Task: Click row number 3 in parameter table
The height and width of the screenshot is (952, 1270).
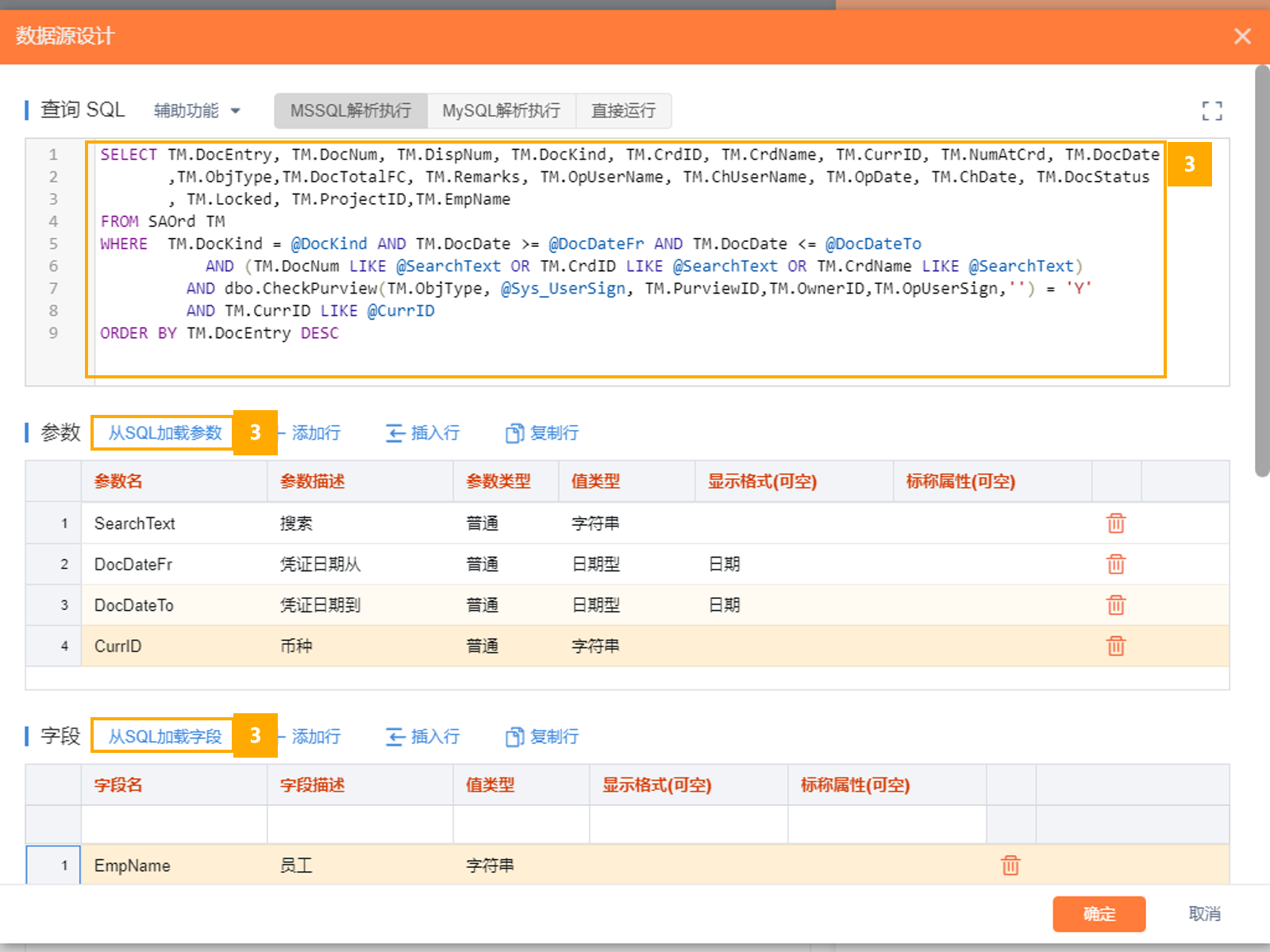Action: pos(53,605)
